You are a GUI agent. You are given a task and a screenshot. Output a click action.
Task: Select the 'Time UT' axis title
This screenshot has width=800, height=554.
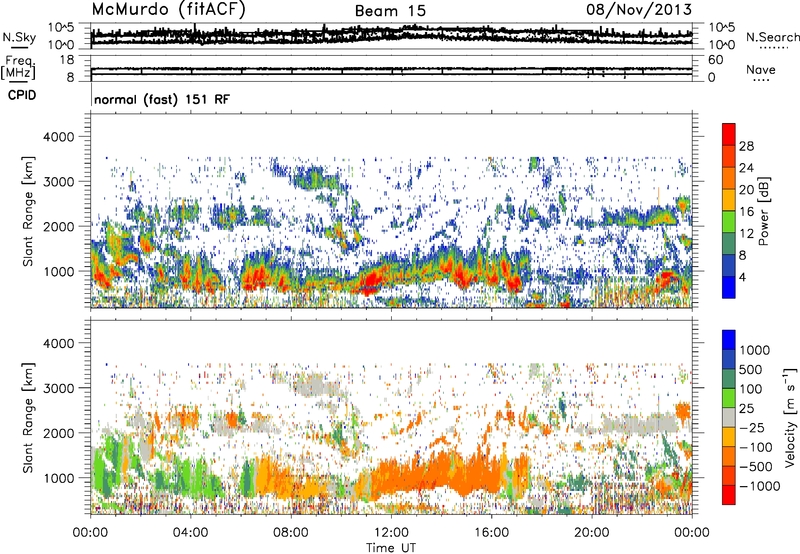point(391,548)
